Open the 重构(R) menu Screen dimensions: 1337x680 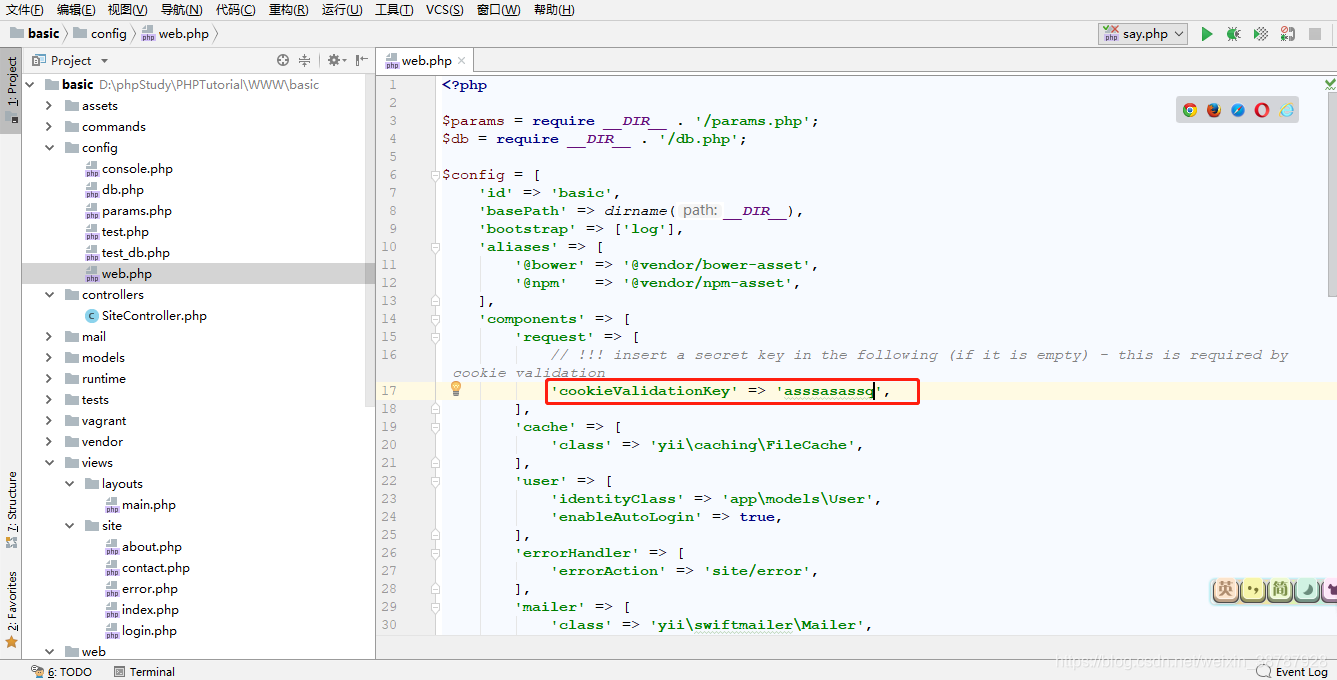click(x=288, y=10)
